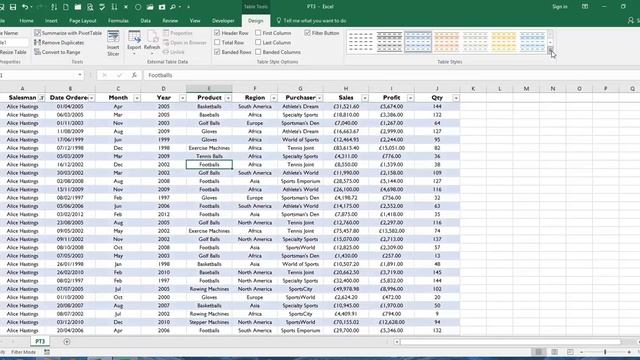This screenshot has width=640, height=360.
Task: Apply the orange banded table style
Action: click(x=447, y=42)
